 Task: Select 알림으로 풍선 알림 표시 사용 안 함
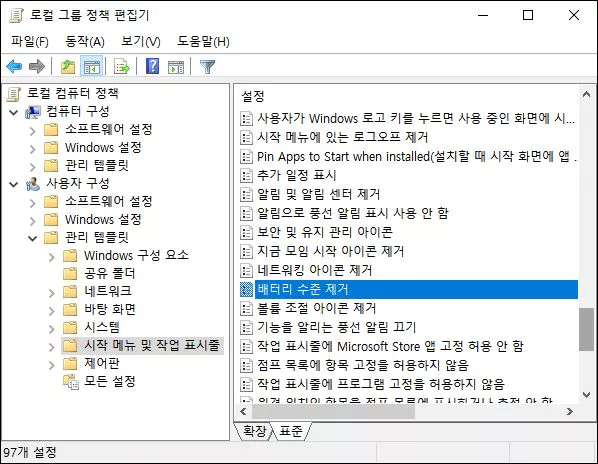coord(353,213)
